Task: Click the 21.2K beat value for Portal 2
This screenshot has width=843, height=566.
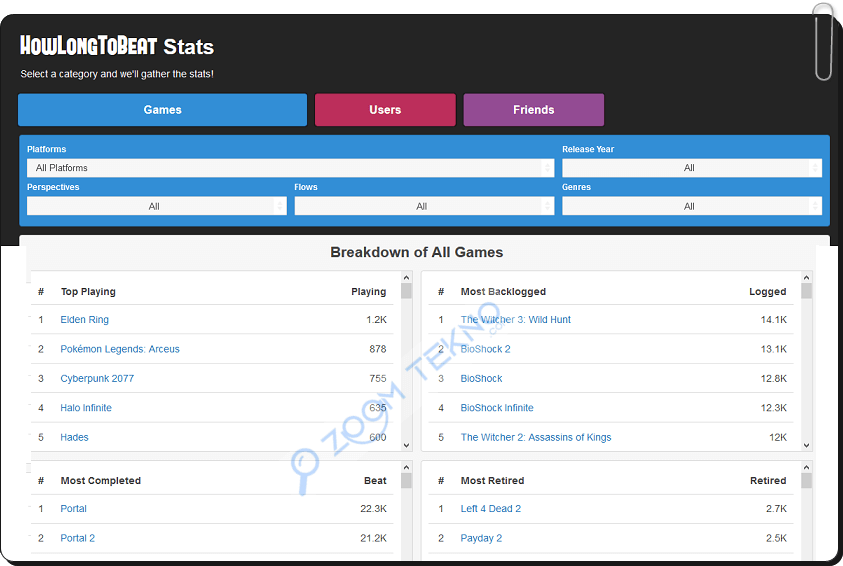Action: pos(374,538)
